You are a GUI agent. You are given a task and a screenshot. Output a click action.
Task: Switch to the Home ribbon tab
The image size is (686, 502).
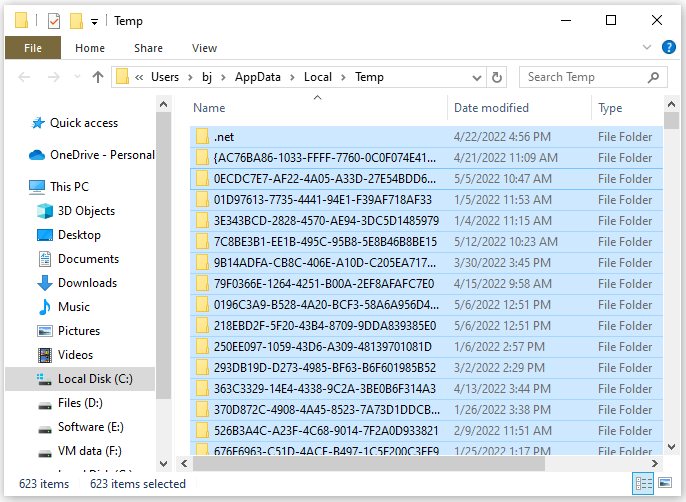[90, 48]
